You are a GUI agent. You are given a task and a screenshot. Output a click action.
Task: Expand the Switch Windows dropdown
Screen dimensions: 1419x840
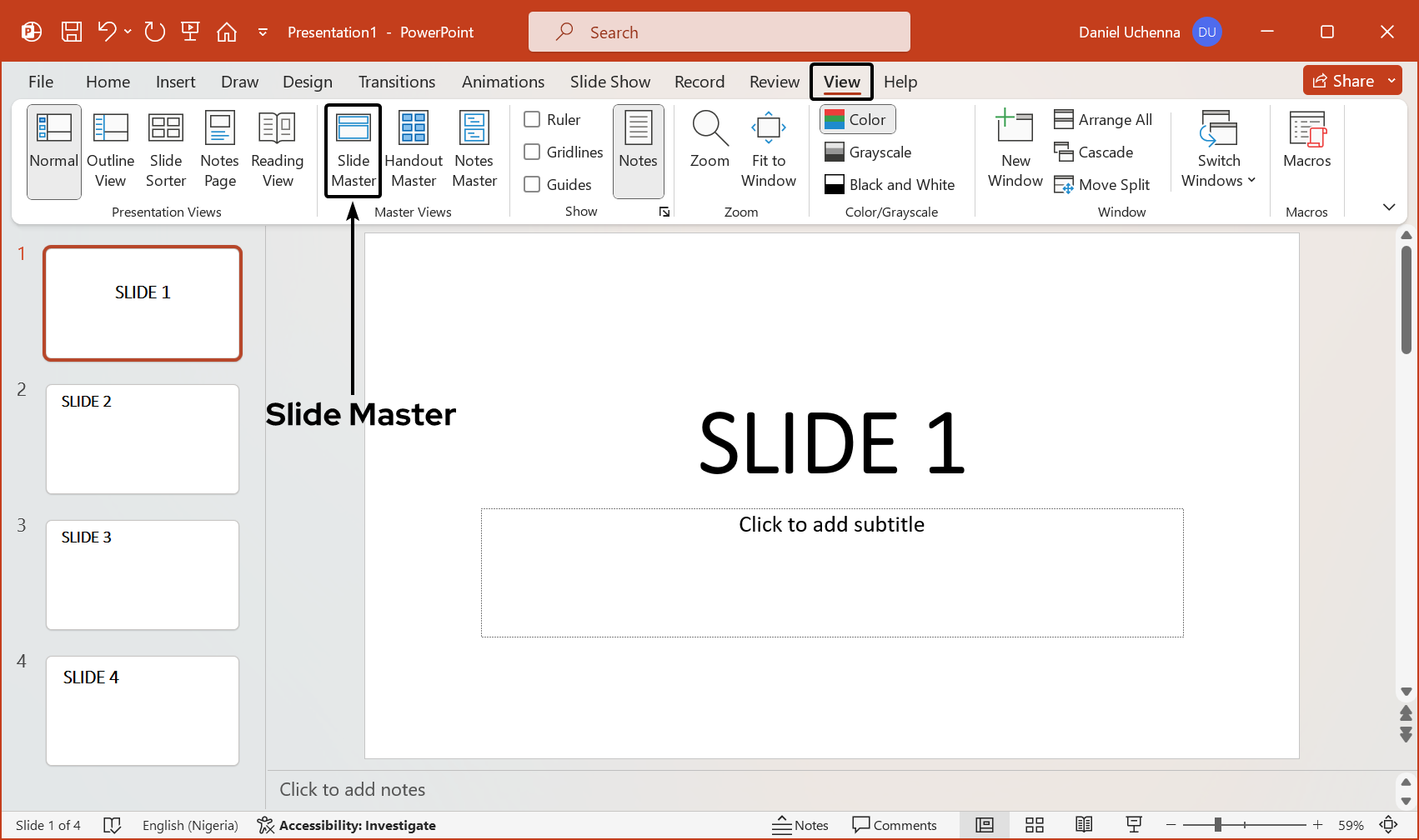pyautogui.click(x=1250, y=180)
